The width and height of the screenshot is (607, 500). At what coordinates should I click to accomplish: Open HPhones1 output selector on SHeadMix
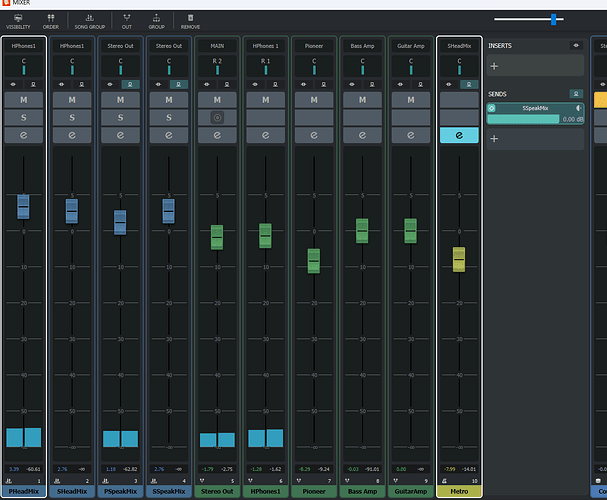point(72,46)
